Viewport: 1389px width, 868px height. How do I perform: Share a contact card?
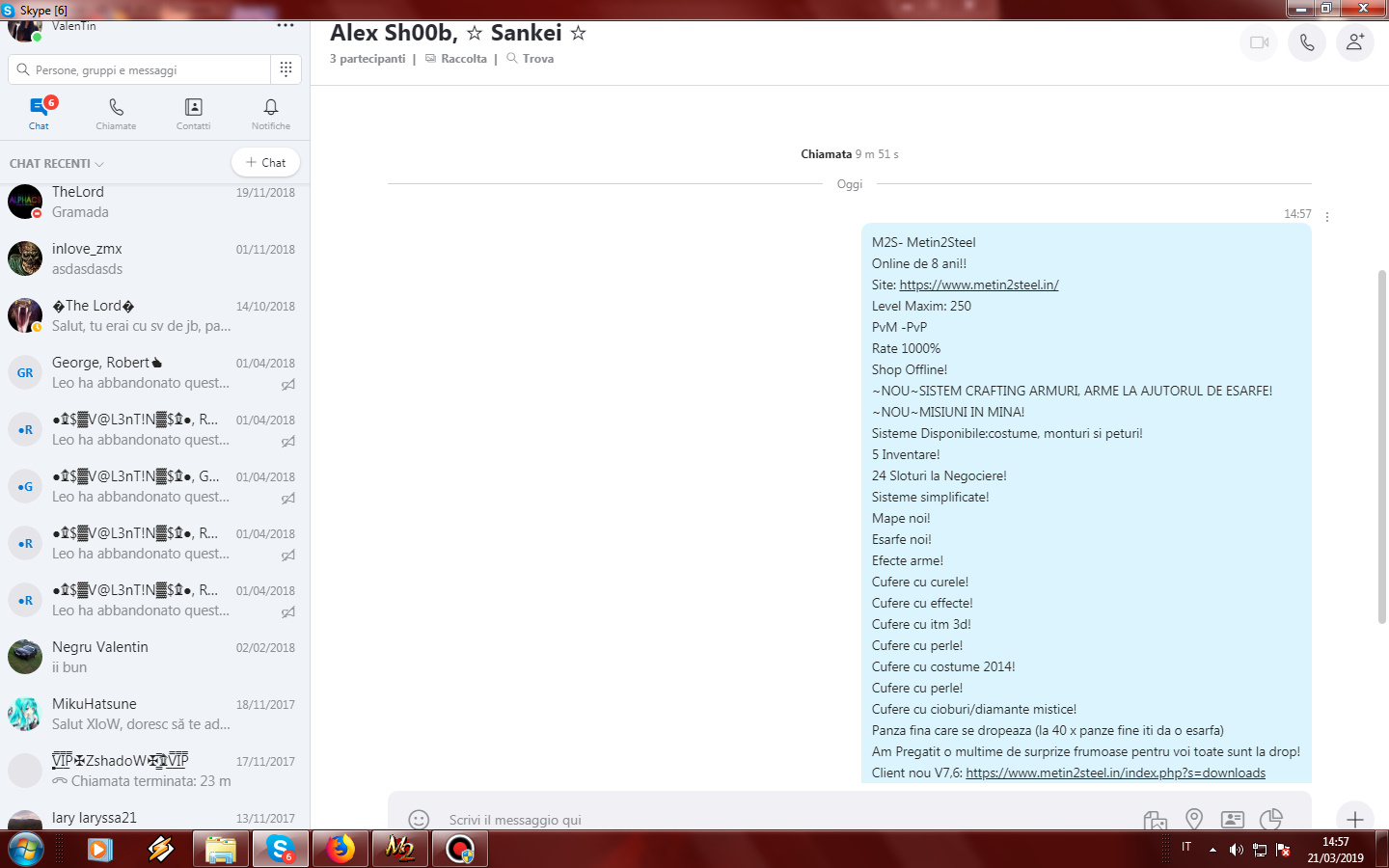coord(1233,820)
